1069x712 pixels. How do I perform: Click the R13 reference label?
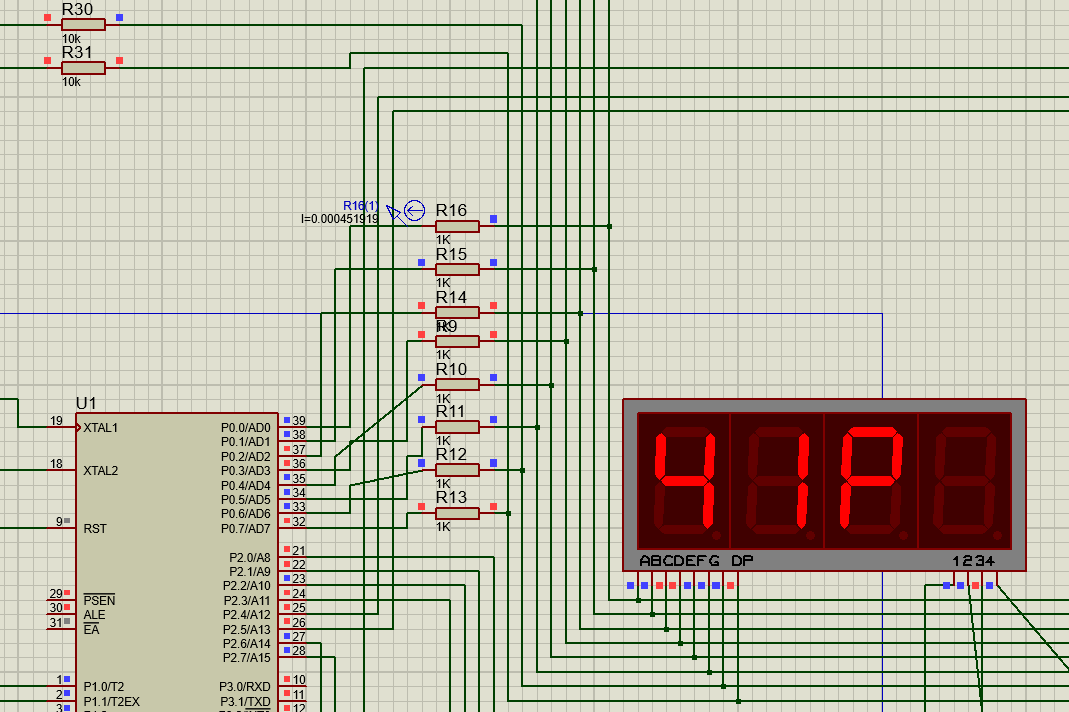(451, 497)
